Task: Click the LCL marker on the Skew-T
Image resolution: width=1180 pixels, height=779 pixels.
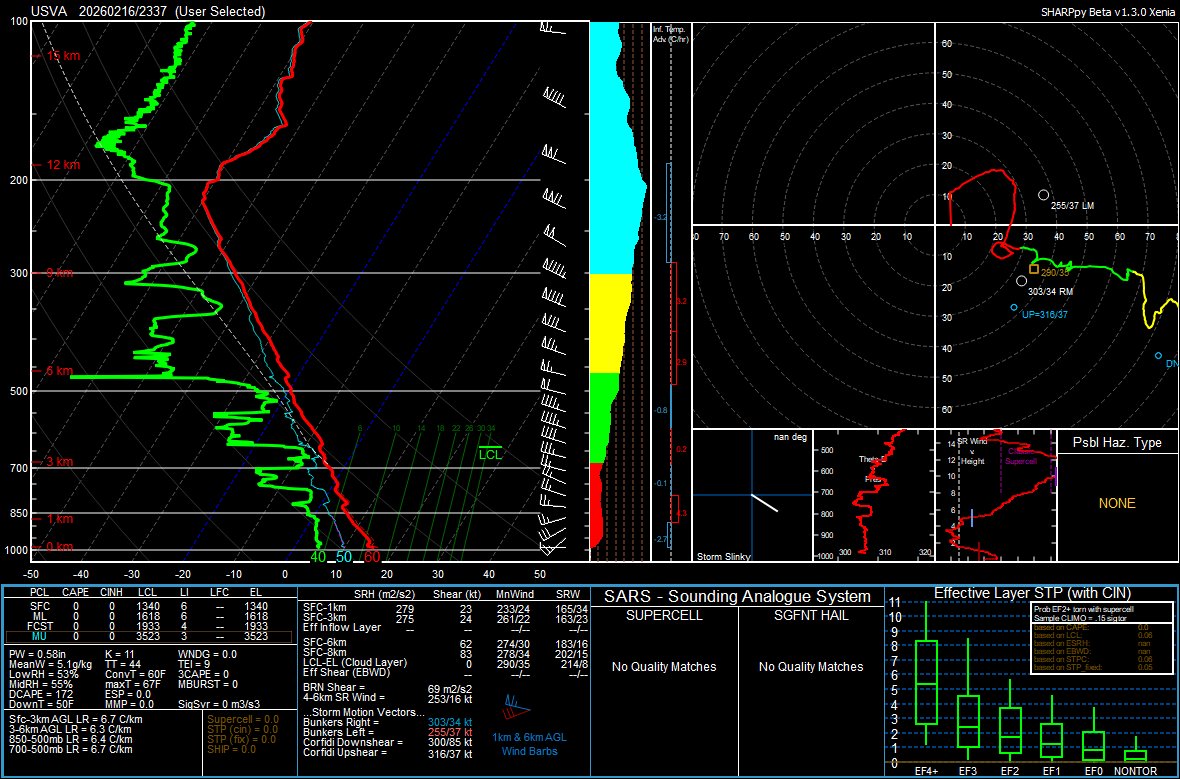Action: point(490,452)
